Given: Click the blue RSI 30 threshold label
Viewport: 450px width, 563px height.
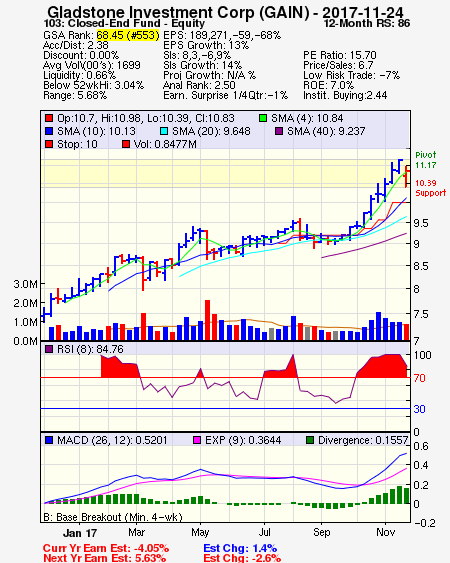Looking at the screenshot, I should 419,409.
